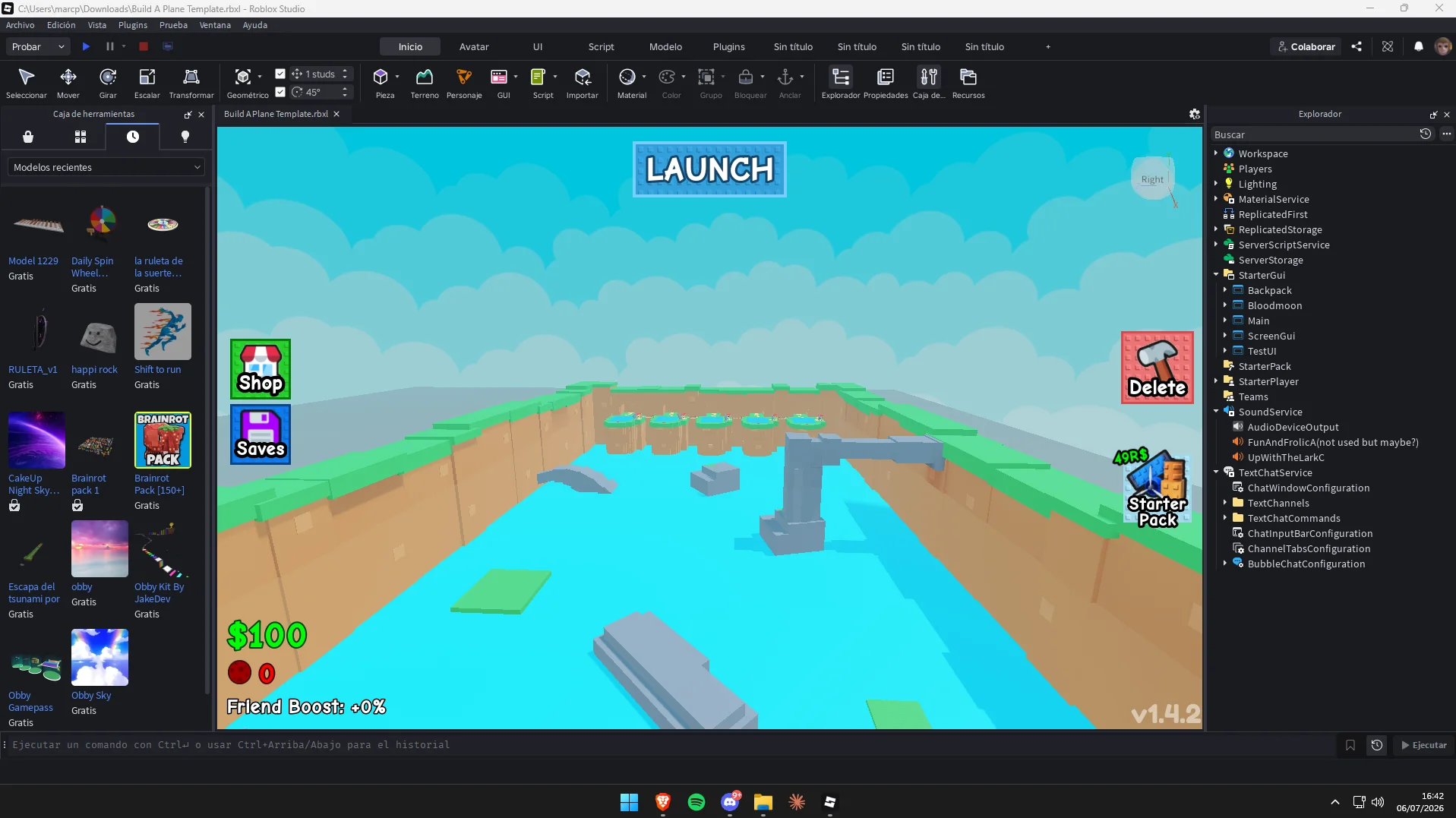Viewport: 1456px width, 818px height.
Task: Open the Recursos manager
Action: 968,83
